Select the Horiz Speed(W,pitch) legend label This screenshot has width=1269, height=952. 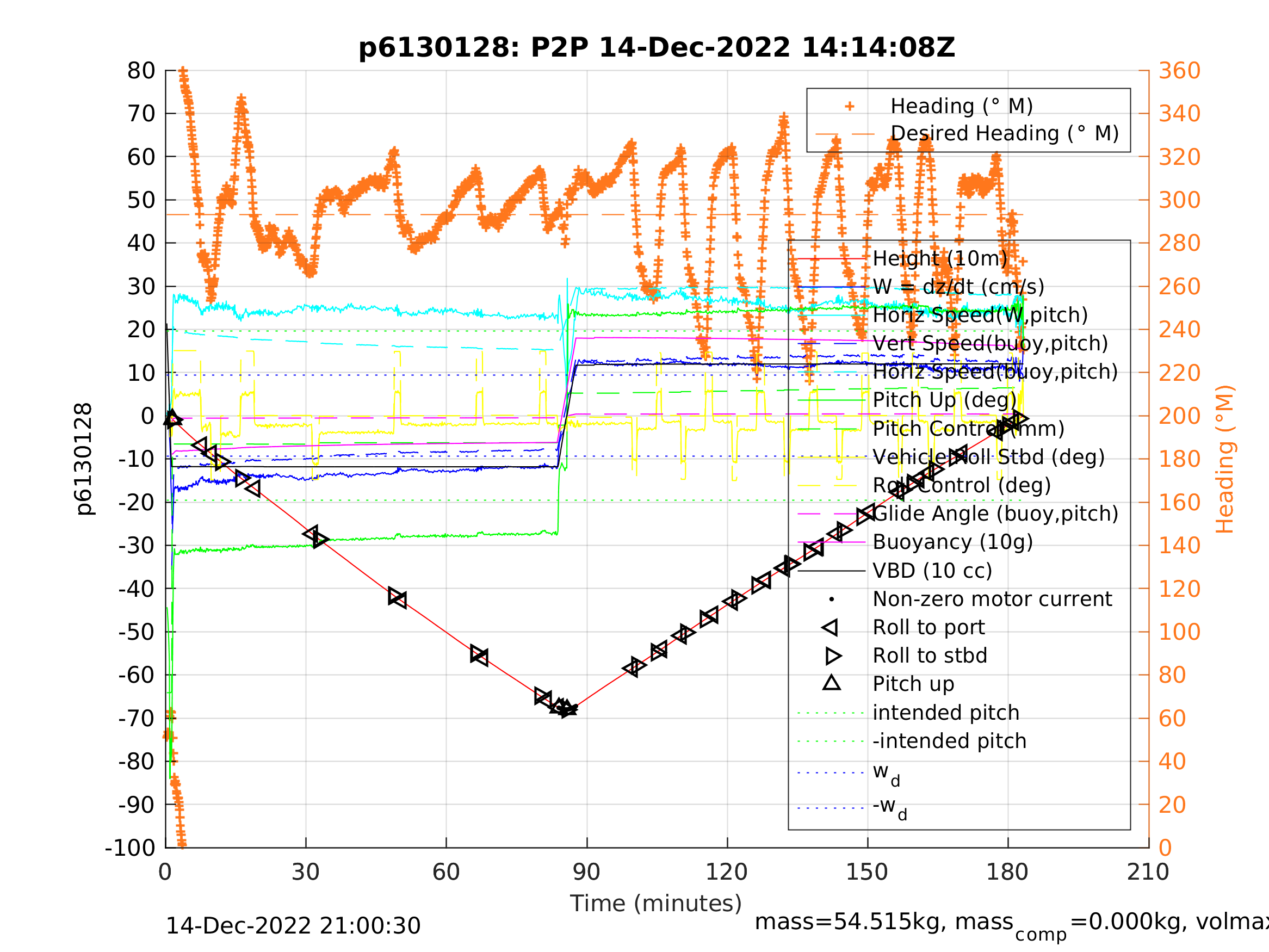(980, 316)
